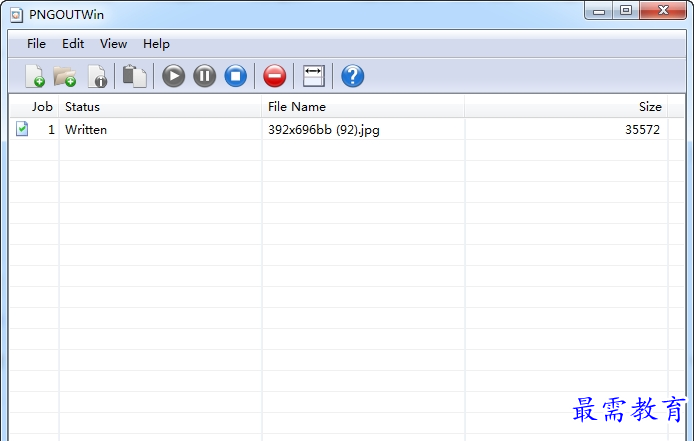Screen dimensions: 694x441
Task: Open the Help menu
Action: (x=156, y=44)
